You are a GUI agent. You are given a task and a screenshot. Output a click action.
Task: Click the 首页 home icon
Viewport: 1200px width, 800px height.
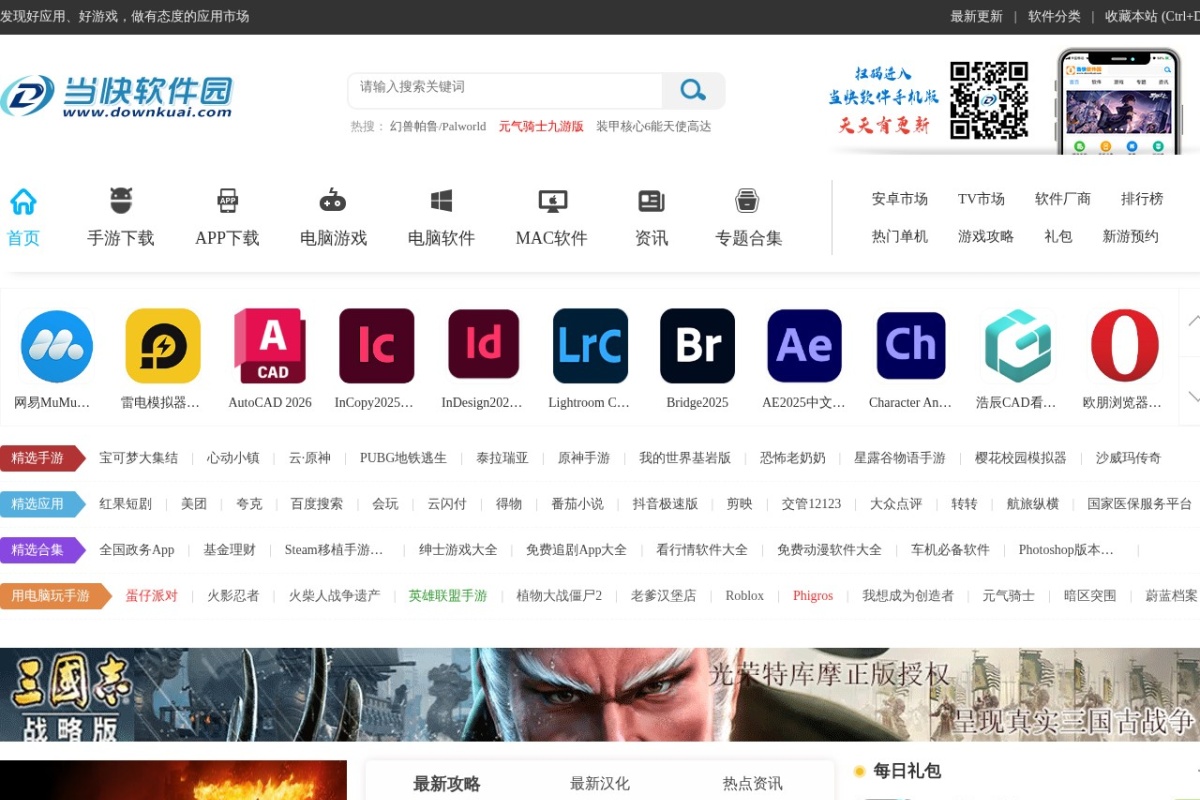click(23, 201)
